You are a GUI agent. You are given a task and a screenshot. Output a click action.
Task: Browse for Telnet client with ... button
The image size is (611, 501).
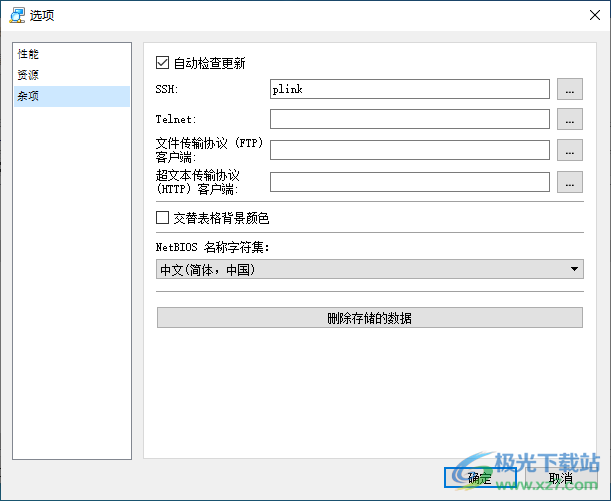click(570, 119)
